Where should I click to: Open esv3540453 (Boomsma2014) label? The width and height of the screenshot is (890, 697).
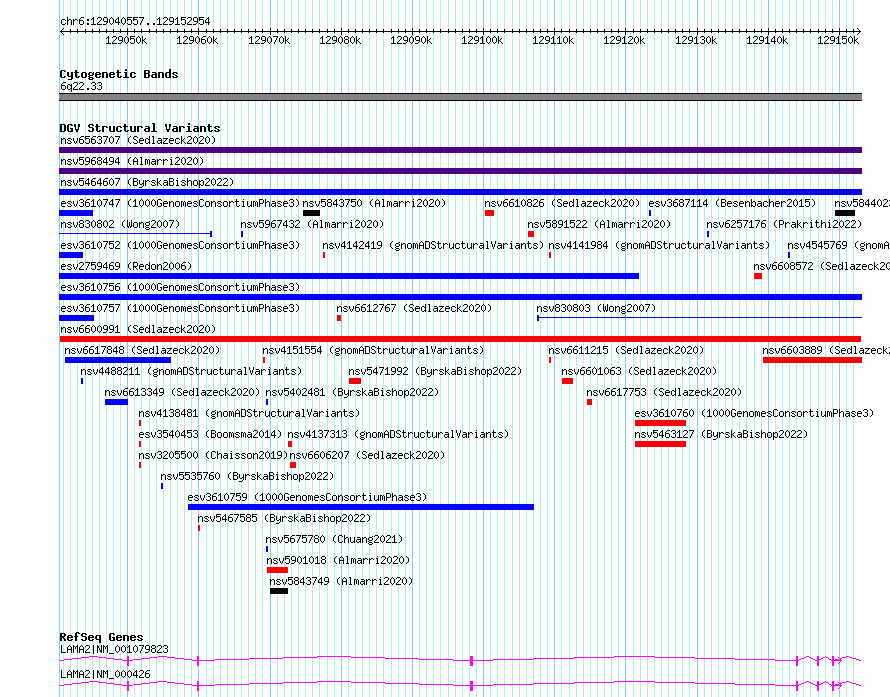click(210, 434)
